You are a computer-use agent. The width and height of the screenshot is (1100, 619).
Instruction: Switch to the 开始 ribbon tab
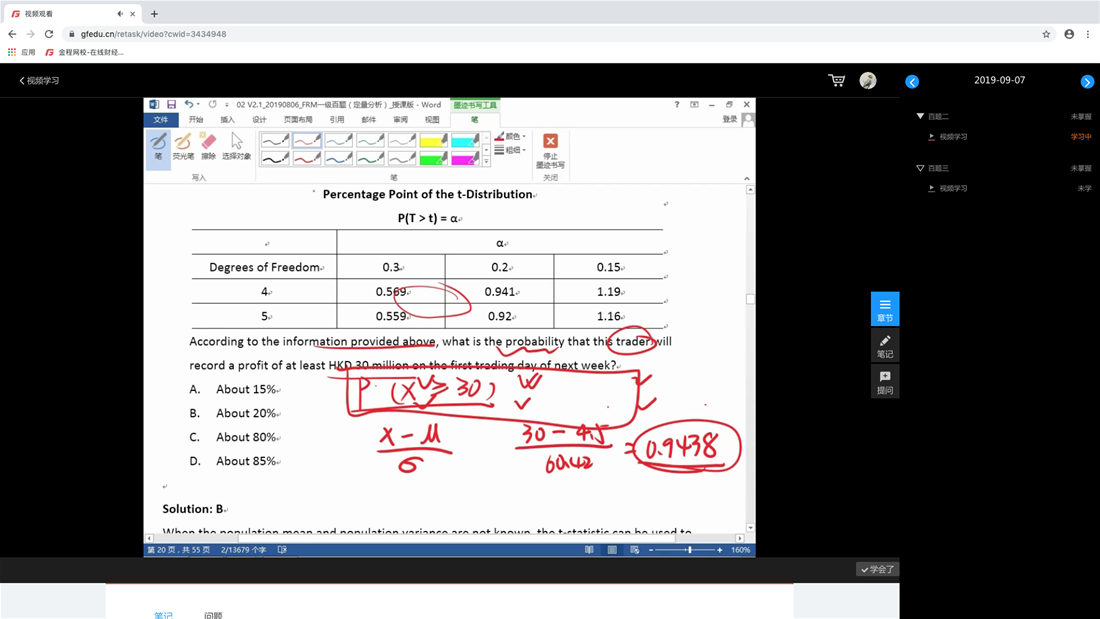pyautogui.click(x=196, y=120)
